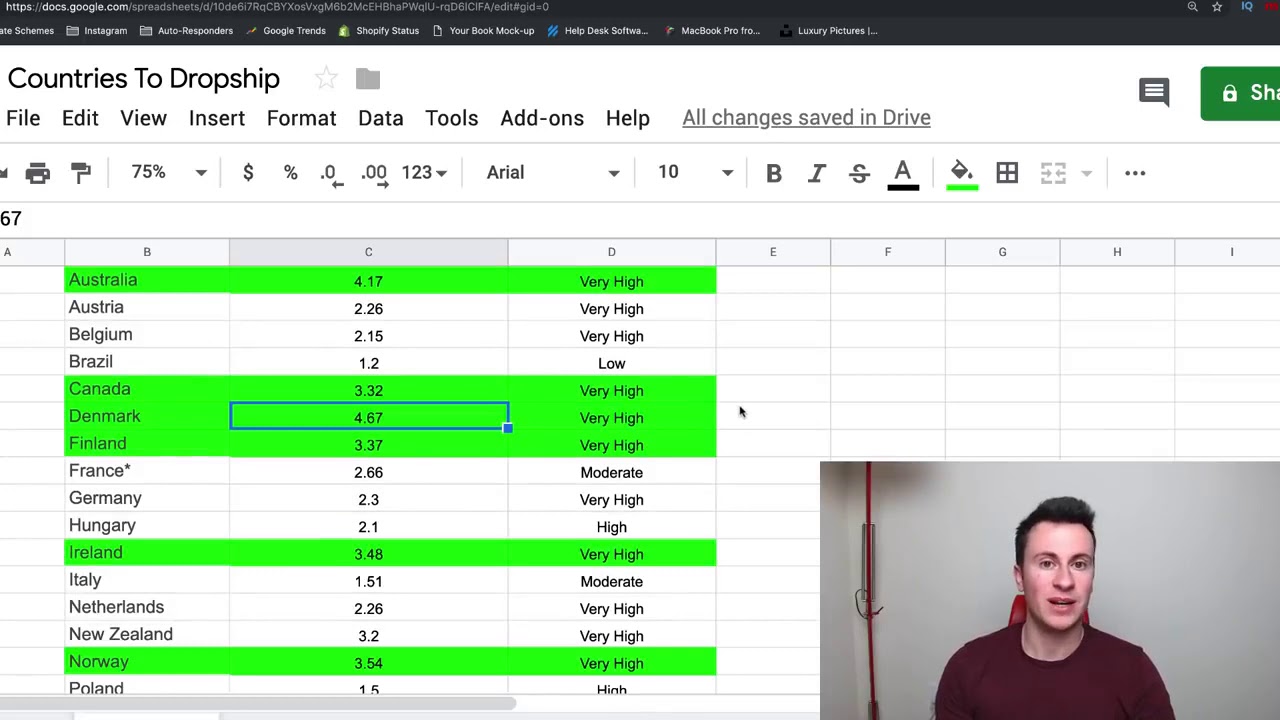Click the merge cells icon
The image size is (1280, 720).
[x=1053, y=173]
